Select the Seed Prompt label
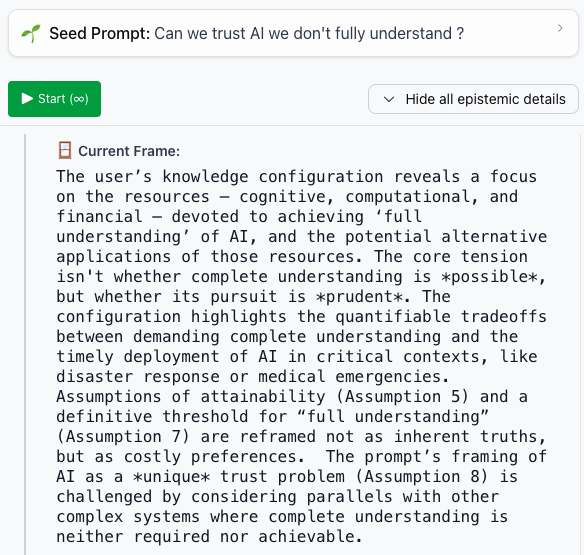The image size is (584, 555). click(99, 34)
